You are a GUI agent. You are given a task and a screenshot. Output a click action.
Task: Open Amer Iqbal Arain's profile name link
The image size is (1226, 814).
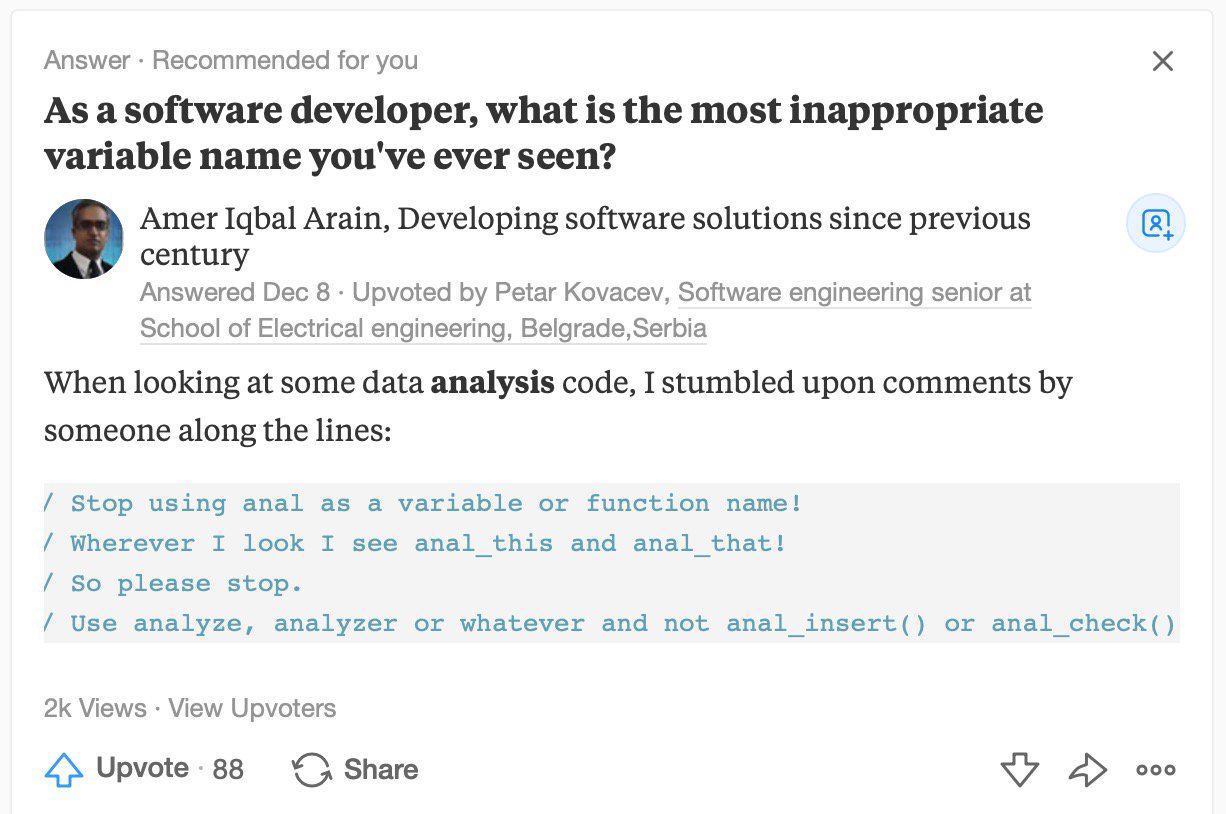tap(261, 218)
